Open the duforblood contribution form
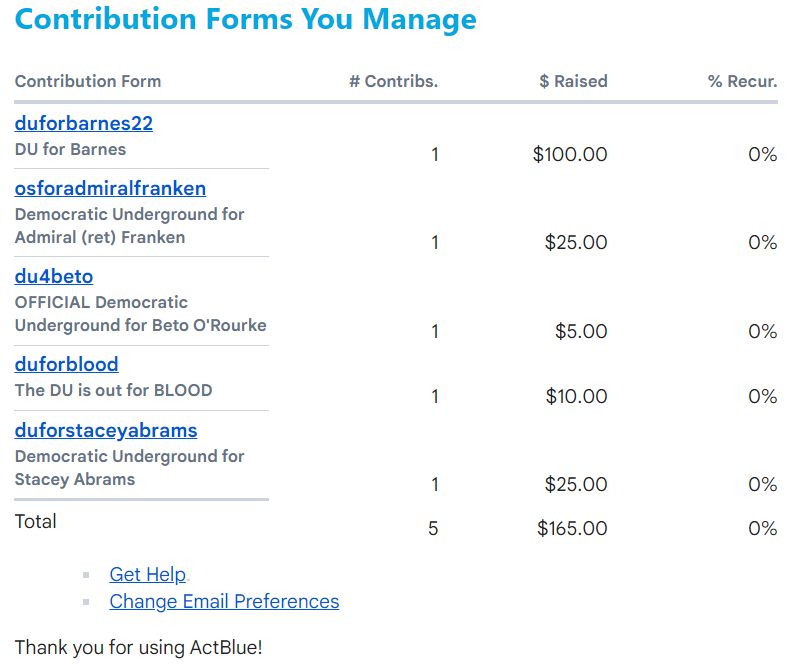Image resolution: width=801 pixels, height=664 pixels. pyautogui.click(x=66, y=364)
